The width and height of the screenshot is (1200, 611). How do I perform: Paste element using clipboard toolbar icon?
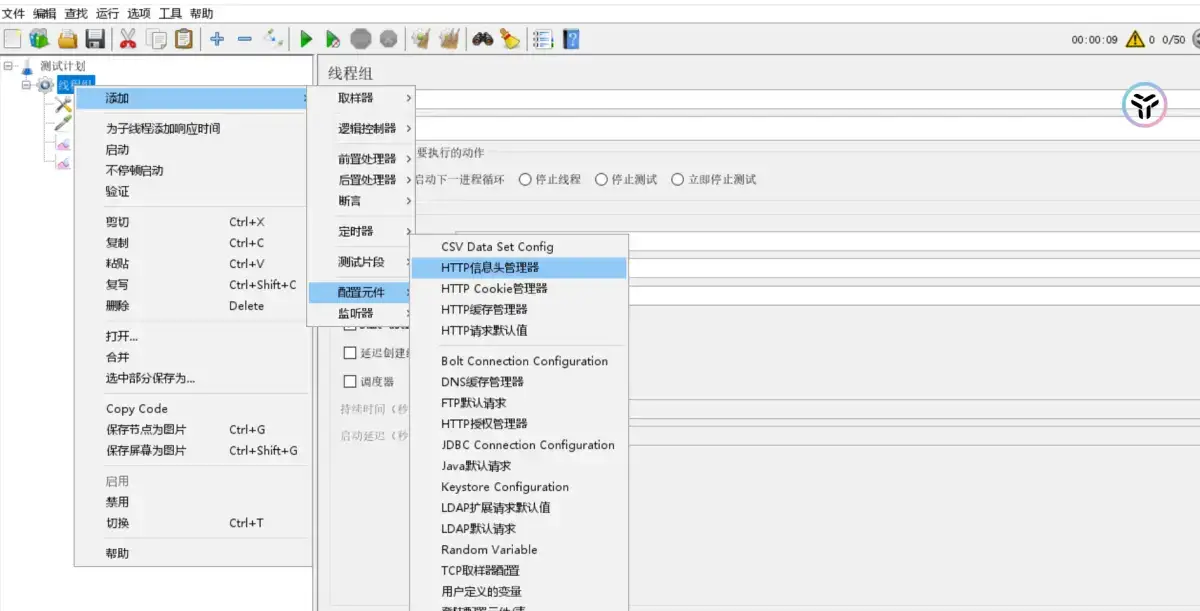tap(183, 38)
